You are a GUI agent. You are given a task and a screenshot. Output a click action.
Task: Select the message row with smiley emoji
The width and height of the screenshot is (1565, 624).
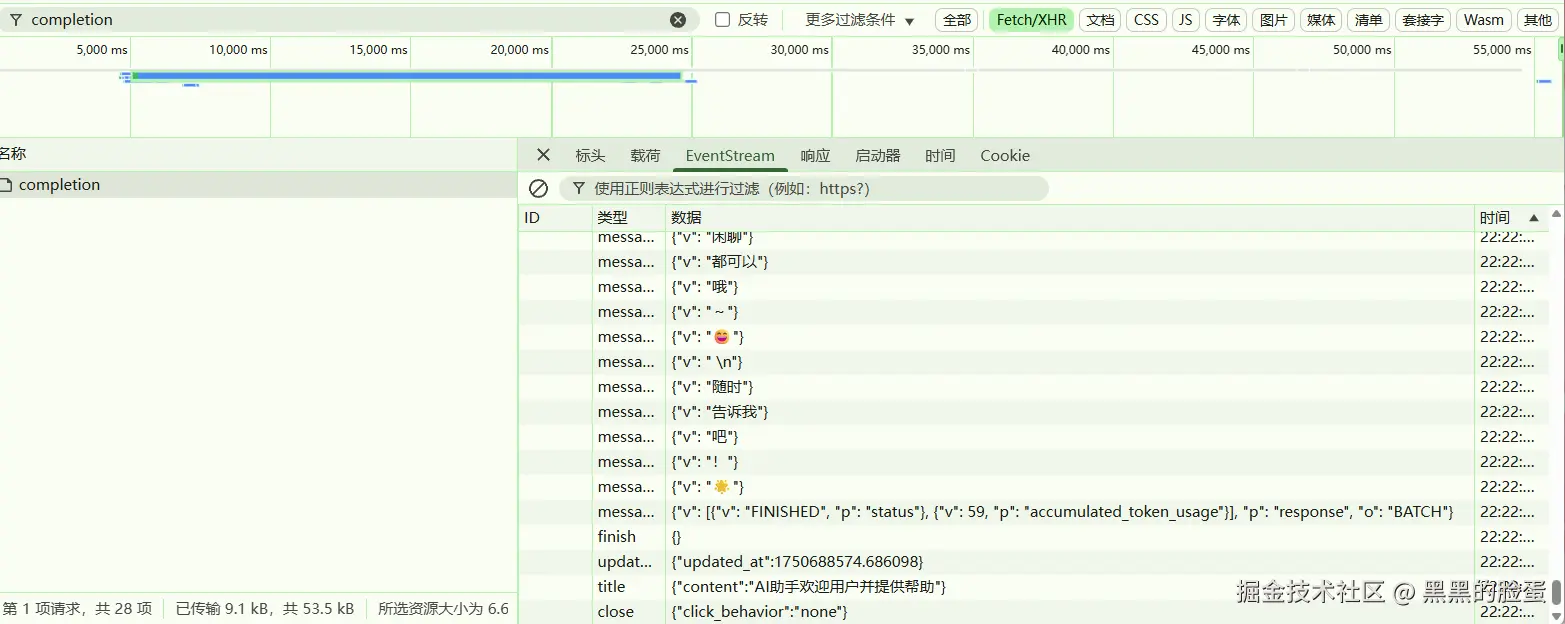1033,337
